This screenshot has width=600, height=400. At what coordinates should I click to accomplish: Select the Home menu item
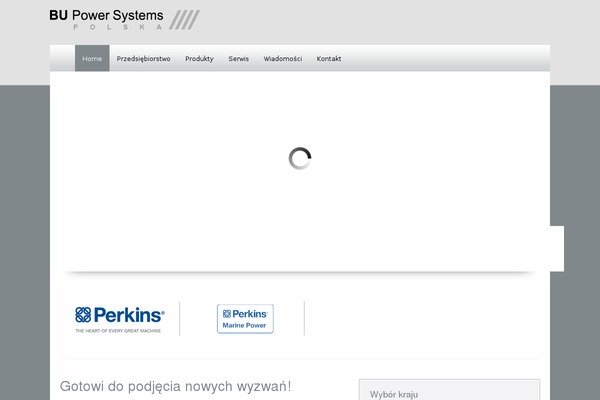92,59
